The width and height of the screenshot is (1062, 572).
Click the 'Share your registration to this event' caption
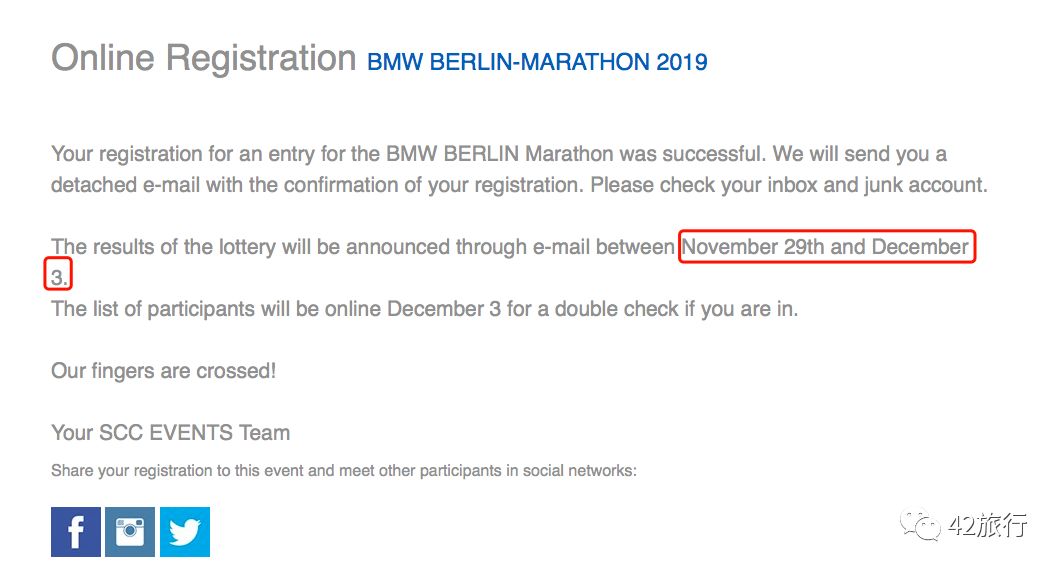[x=343, y=470]
